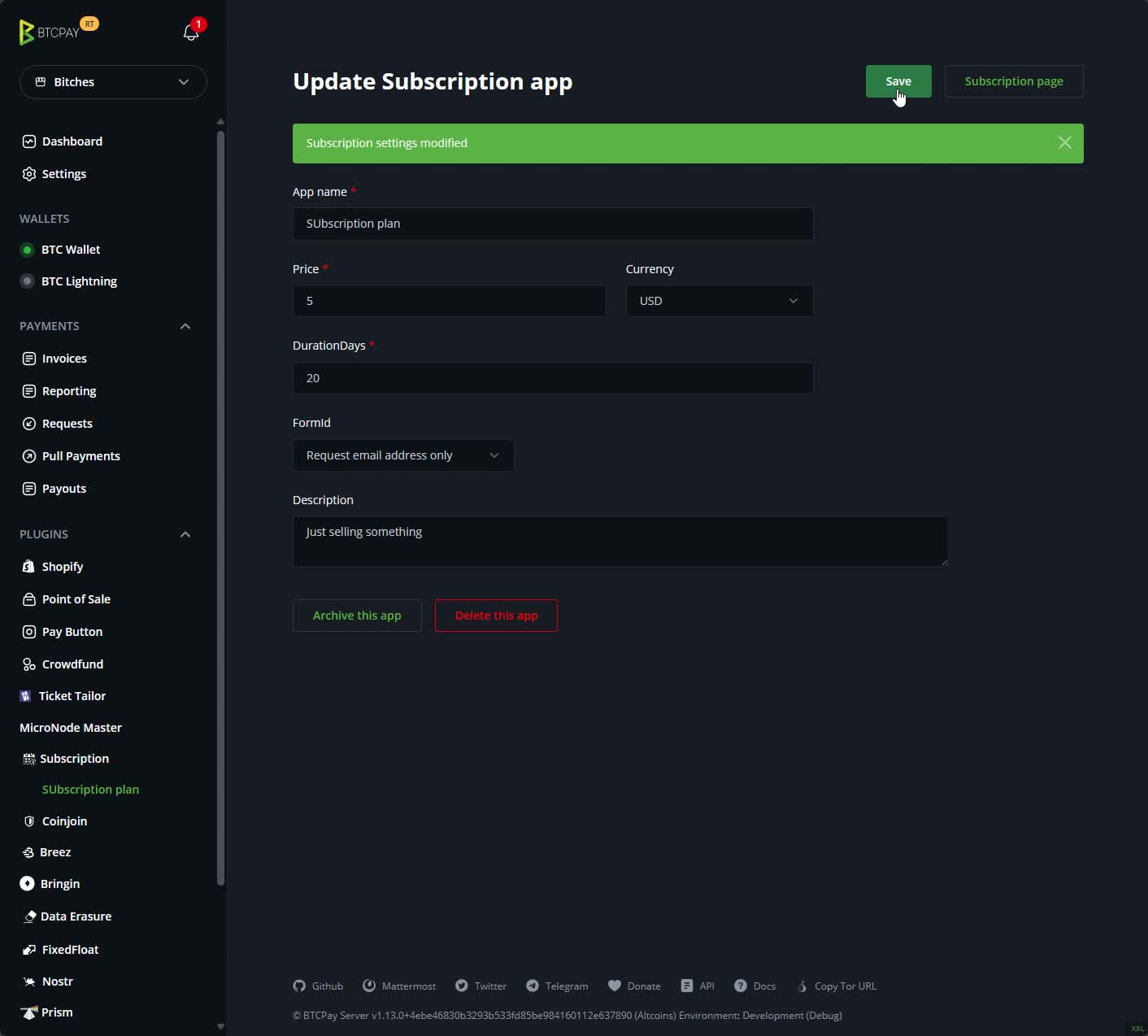Collapse the Payments sidebar section

185,326
